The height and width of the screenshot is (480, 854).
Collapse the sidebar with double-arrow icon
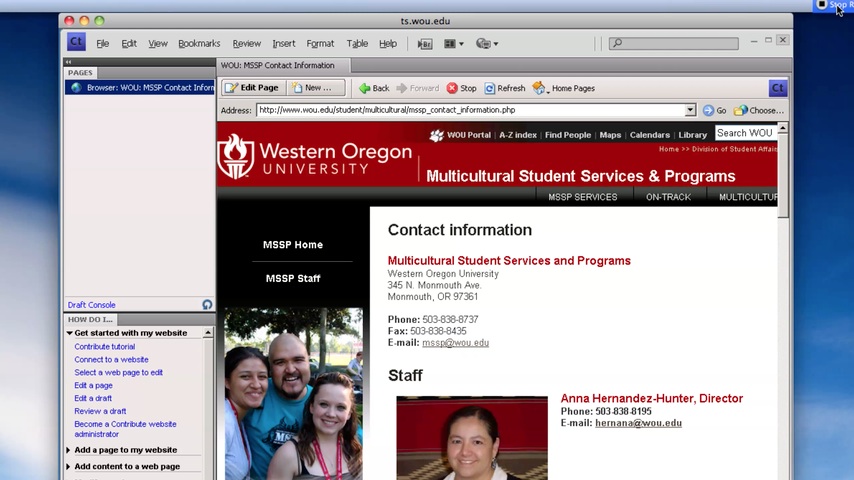pos(69,62)
